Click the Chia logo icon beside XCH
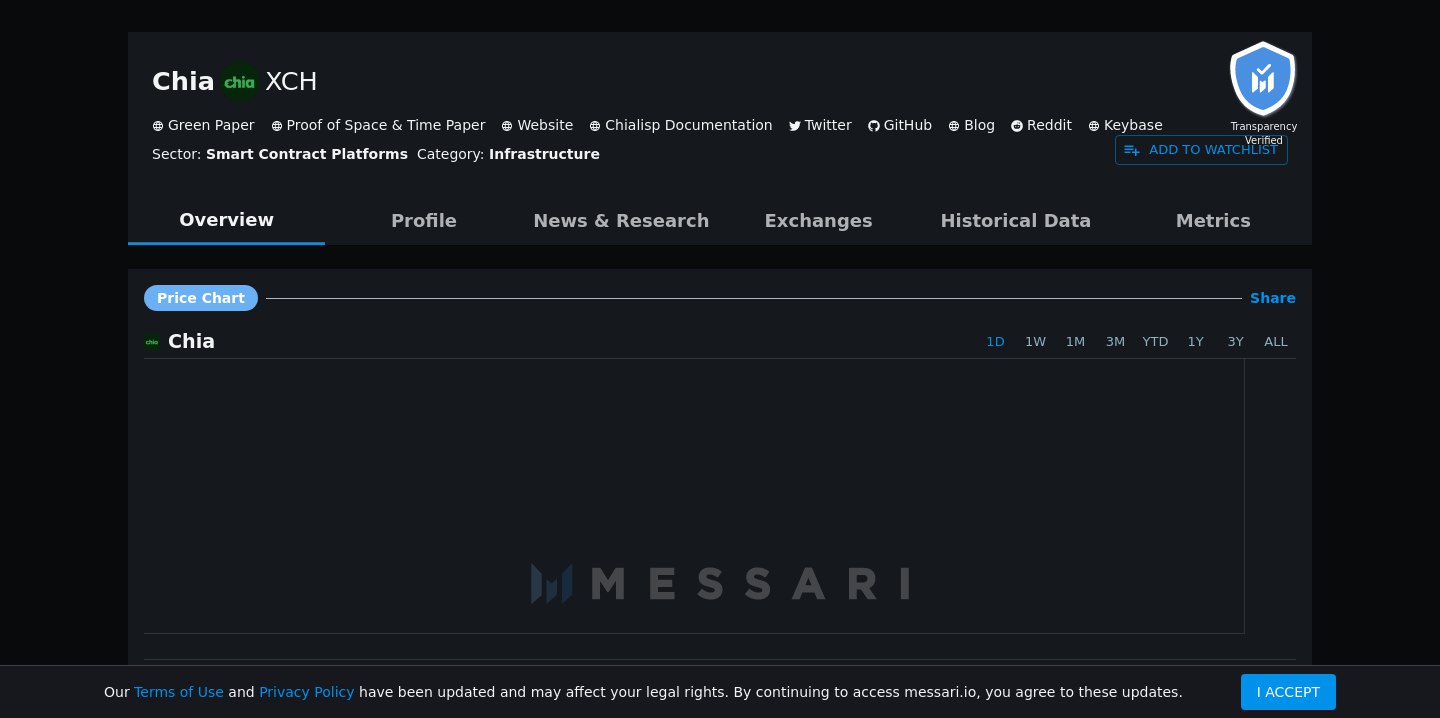Viewport: 1440px width, 718px height. coord(240,82)
